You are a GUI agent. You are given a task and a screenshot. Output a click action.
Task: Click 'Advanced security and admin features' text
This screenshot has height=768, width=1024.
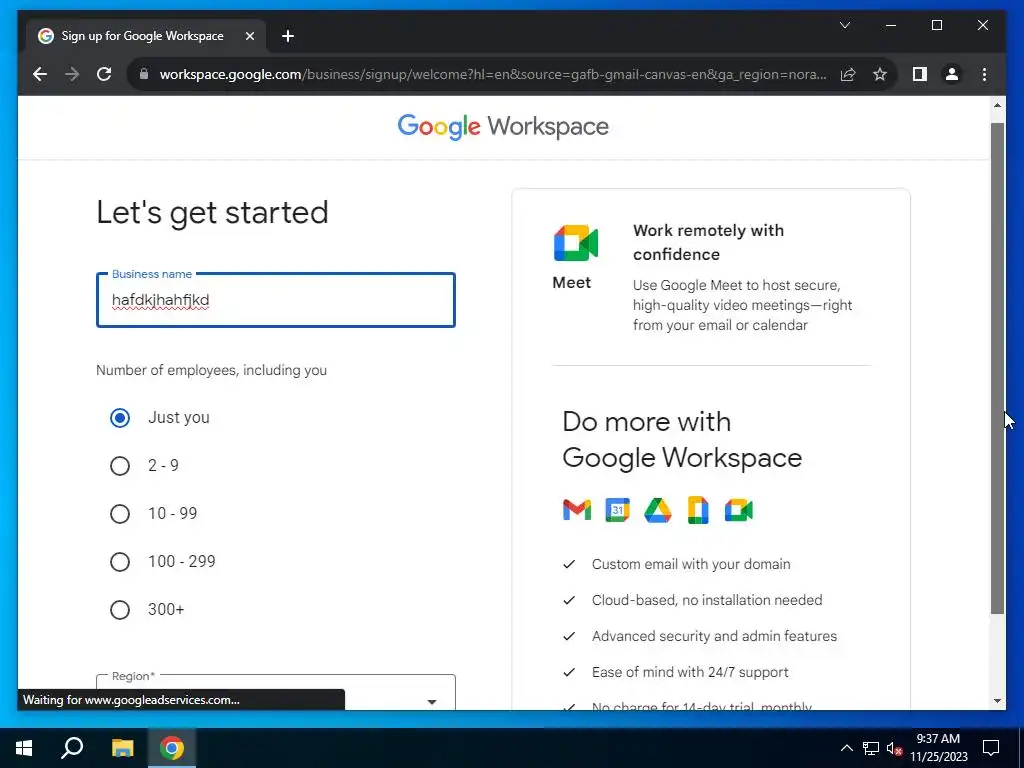pos(714,636)
